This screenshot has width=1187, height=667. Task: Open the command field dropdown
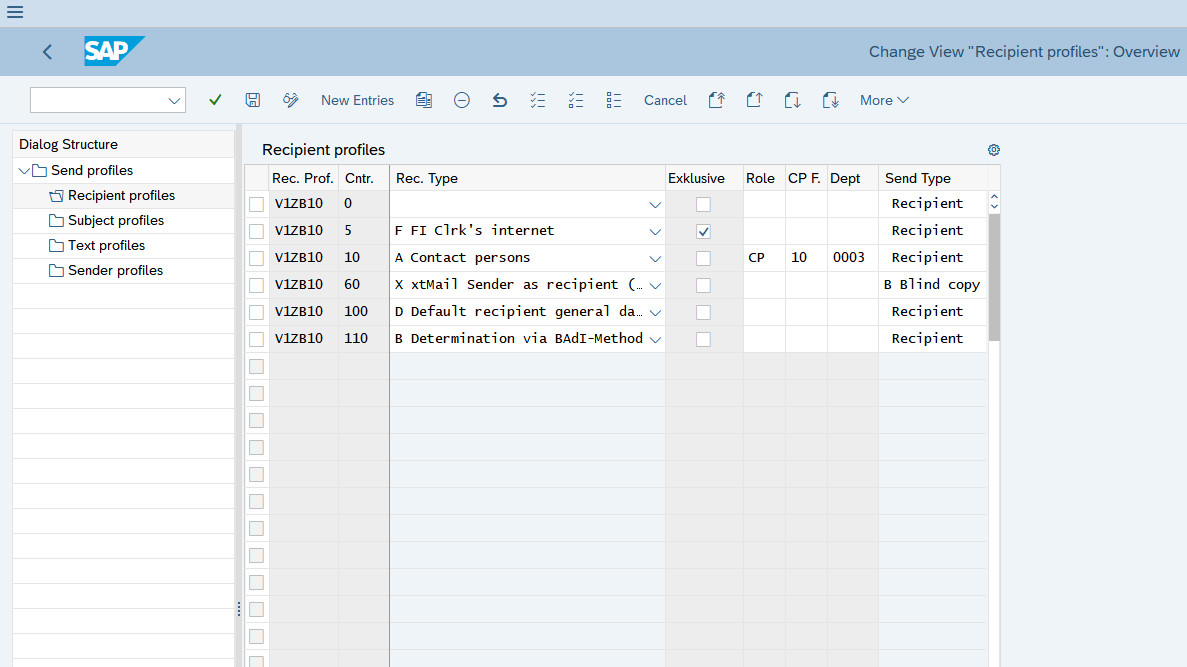click(x=174, y=100)
